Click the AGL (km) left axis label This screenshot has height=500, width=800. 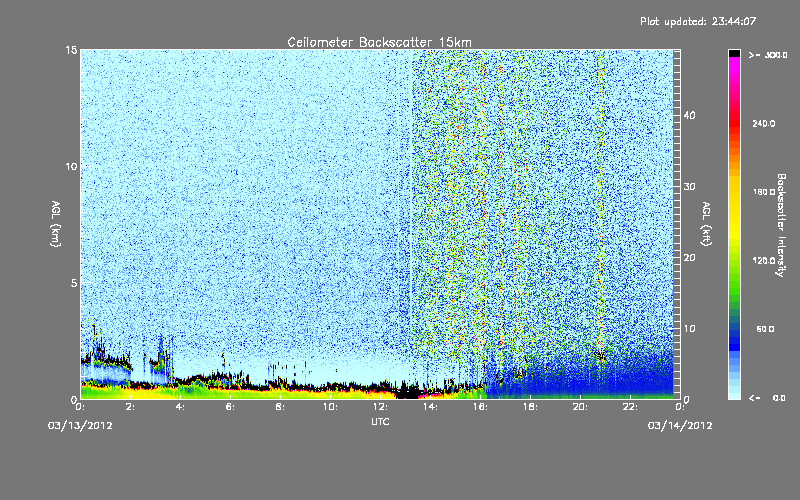(56, 223)
